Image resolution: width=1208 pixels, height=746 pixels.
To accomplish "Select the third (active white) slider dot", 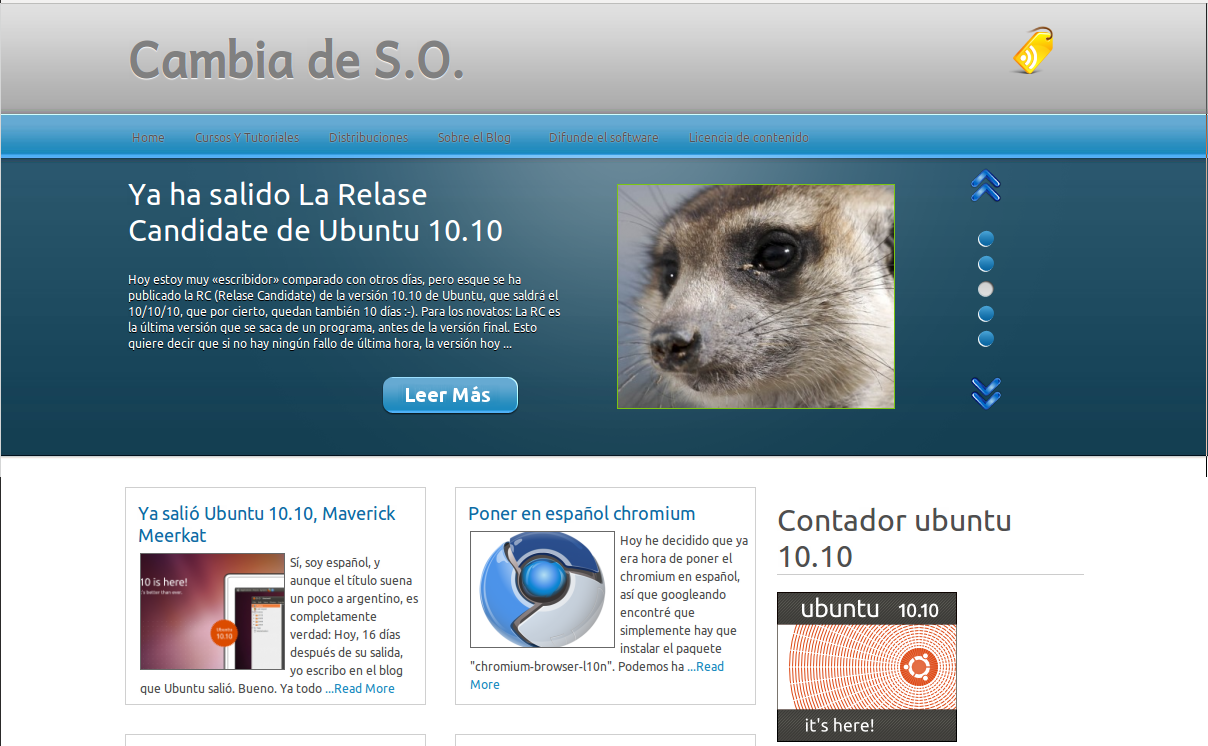I will coord(985,289).
